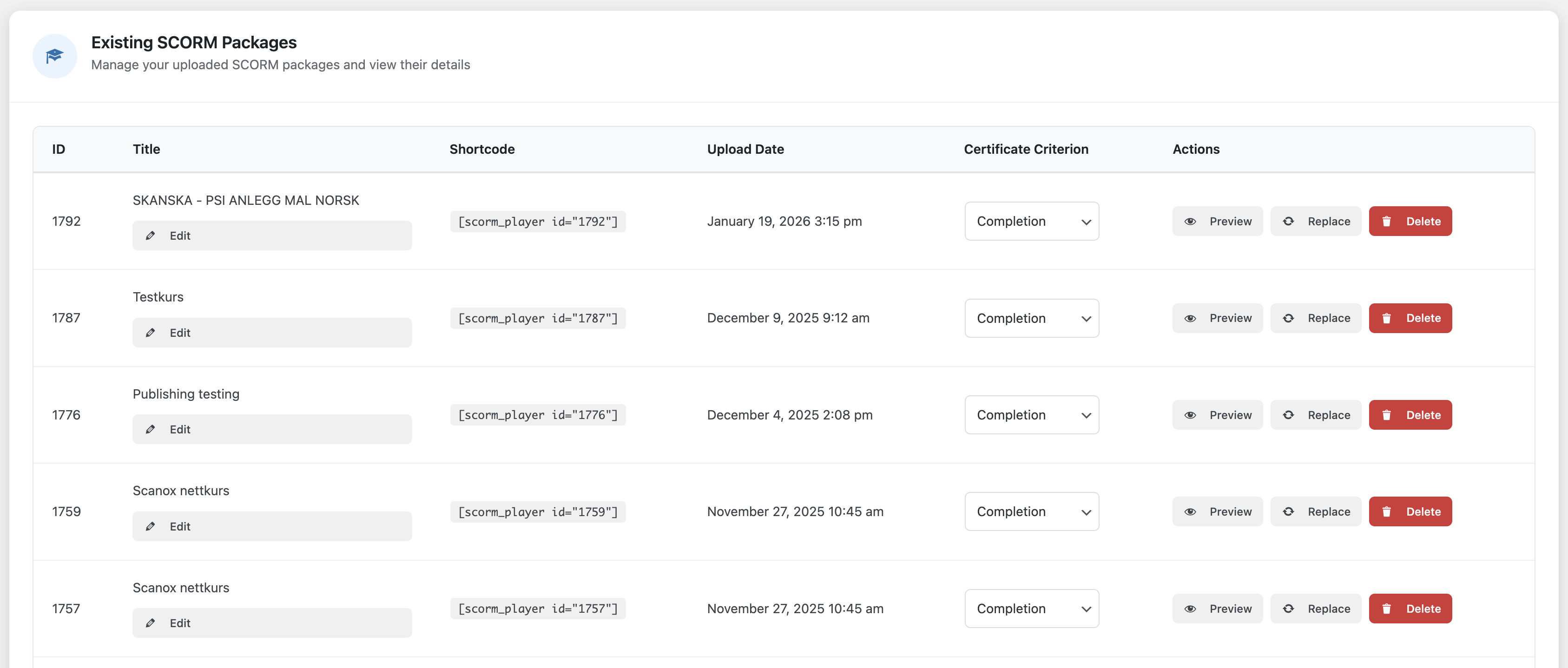Click the graduation cap icon in the header
The height and width of the screenshot is (668, 1568).
click(54, 55)
